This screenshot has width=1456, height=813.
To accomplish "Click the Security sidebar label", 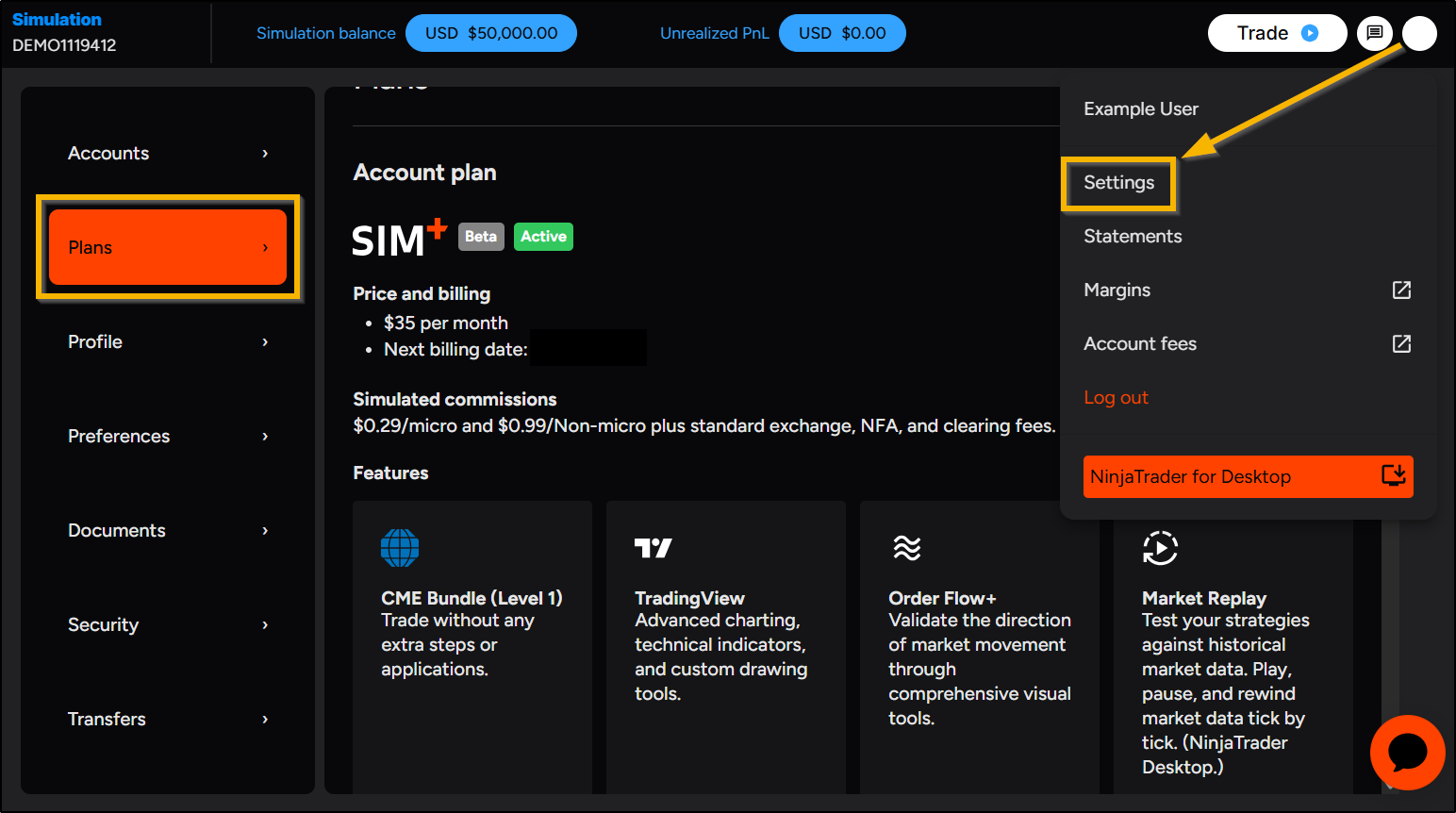I will tap(103, 624).
